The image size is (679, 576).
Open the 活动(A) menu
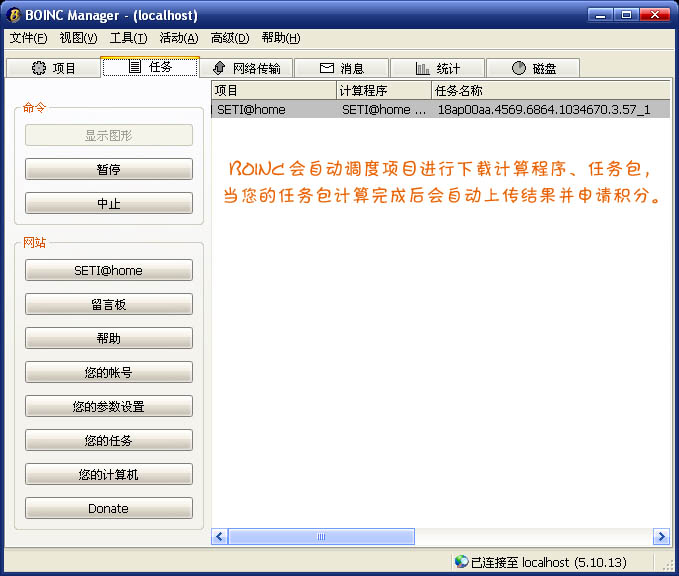tap(179, 38)
